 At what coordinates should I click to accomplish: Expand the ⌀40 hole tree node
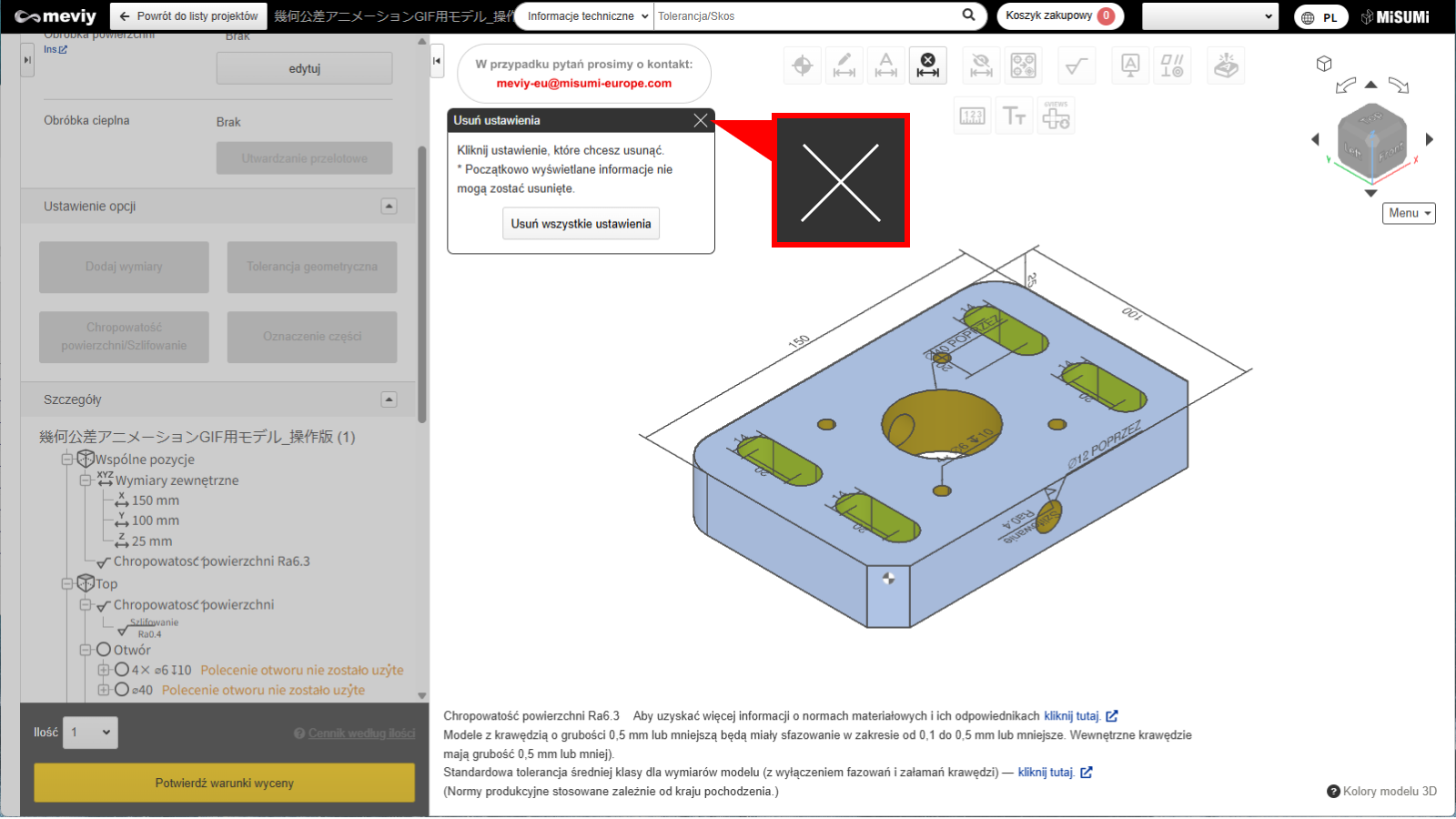point(104,690)
